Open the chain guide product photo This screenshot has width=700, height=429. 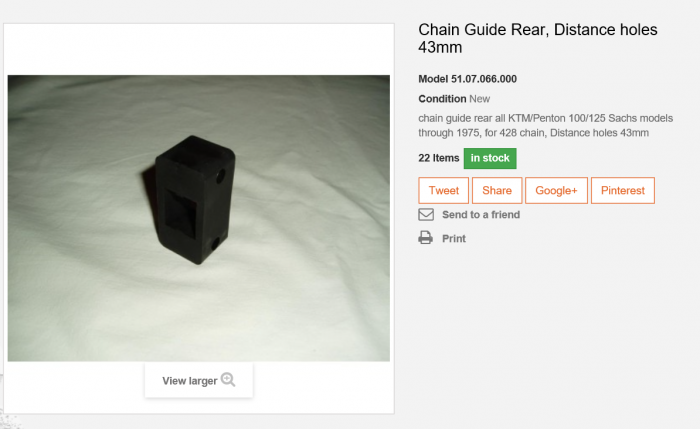pyautogui.click(x=199, y=218)
